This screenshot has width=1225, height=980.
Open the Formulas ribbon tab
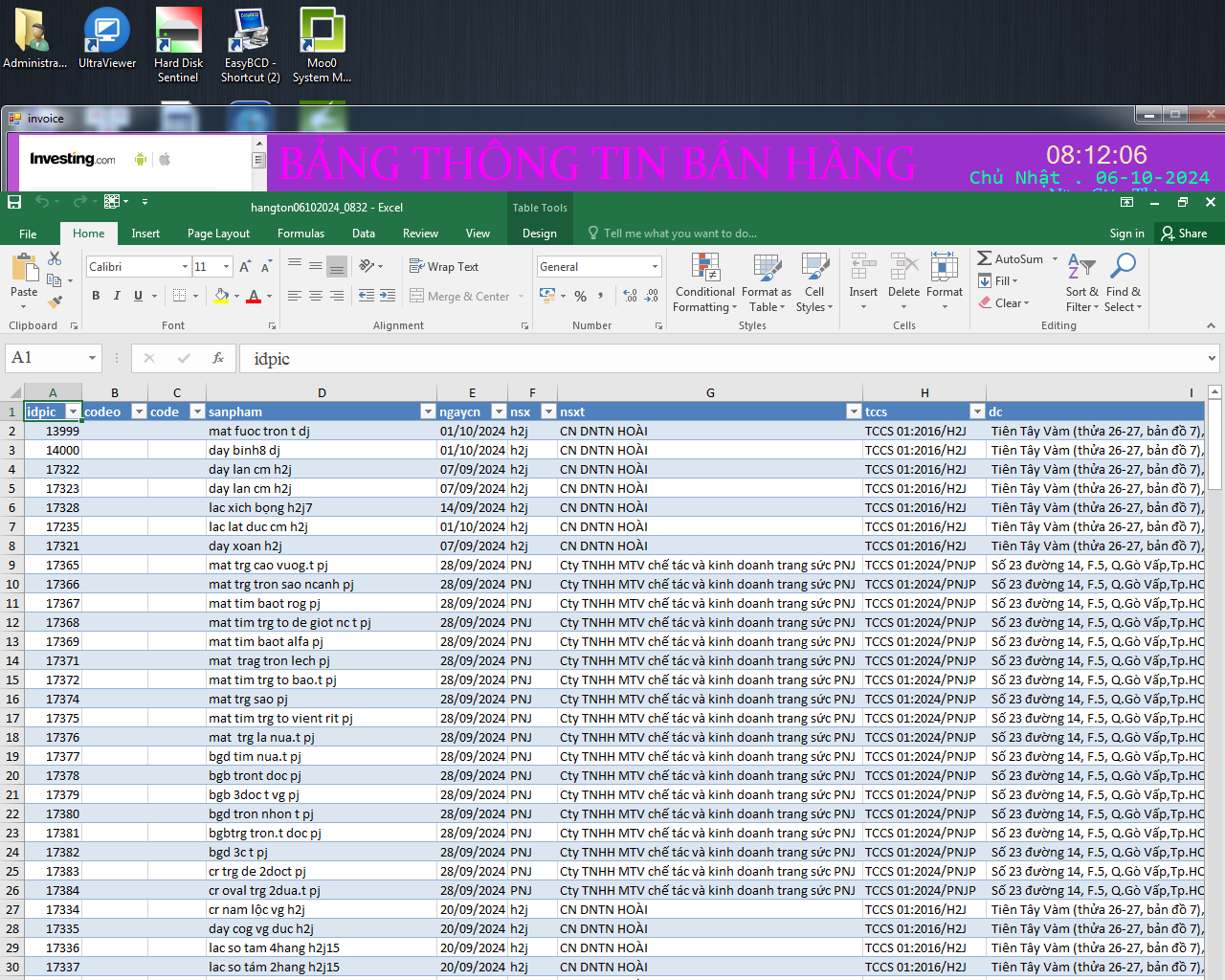tap(301, 234)
